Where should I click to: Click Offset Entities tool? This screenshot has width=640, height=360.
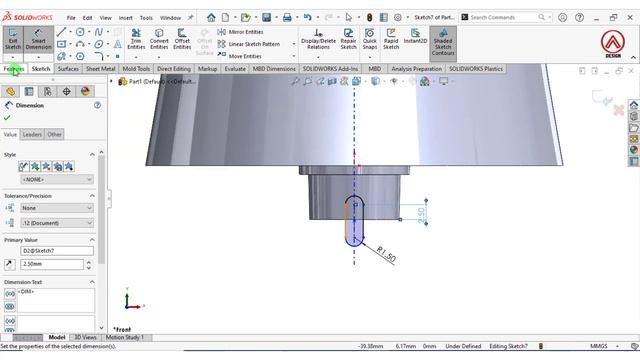point(182,39)
